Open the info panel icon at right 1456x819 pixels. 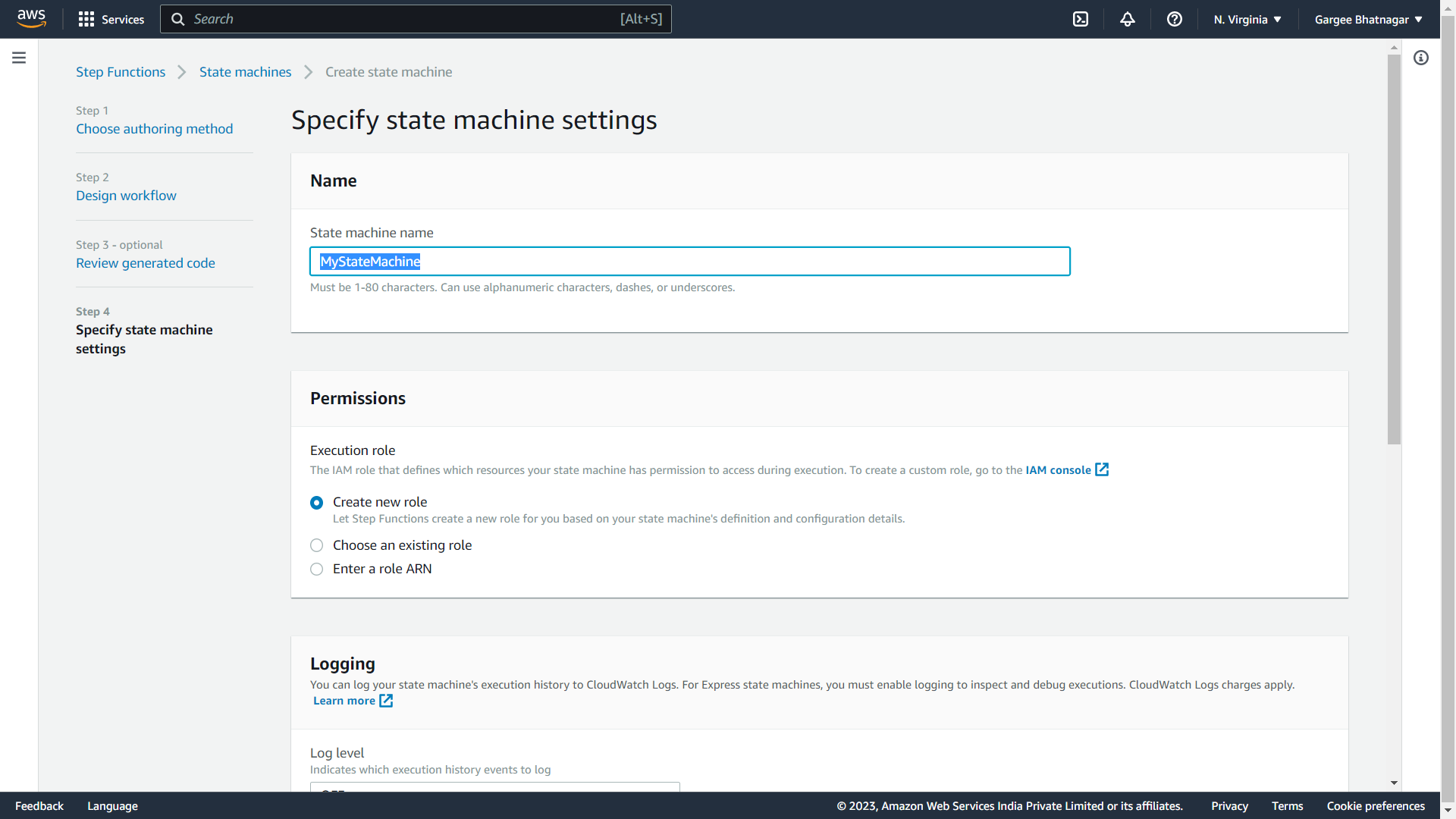(x=1421, y=58)
